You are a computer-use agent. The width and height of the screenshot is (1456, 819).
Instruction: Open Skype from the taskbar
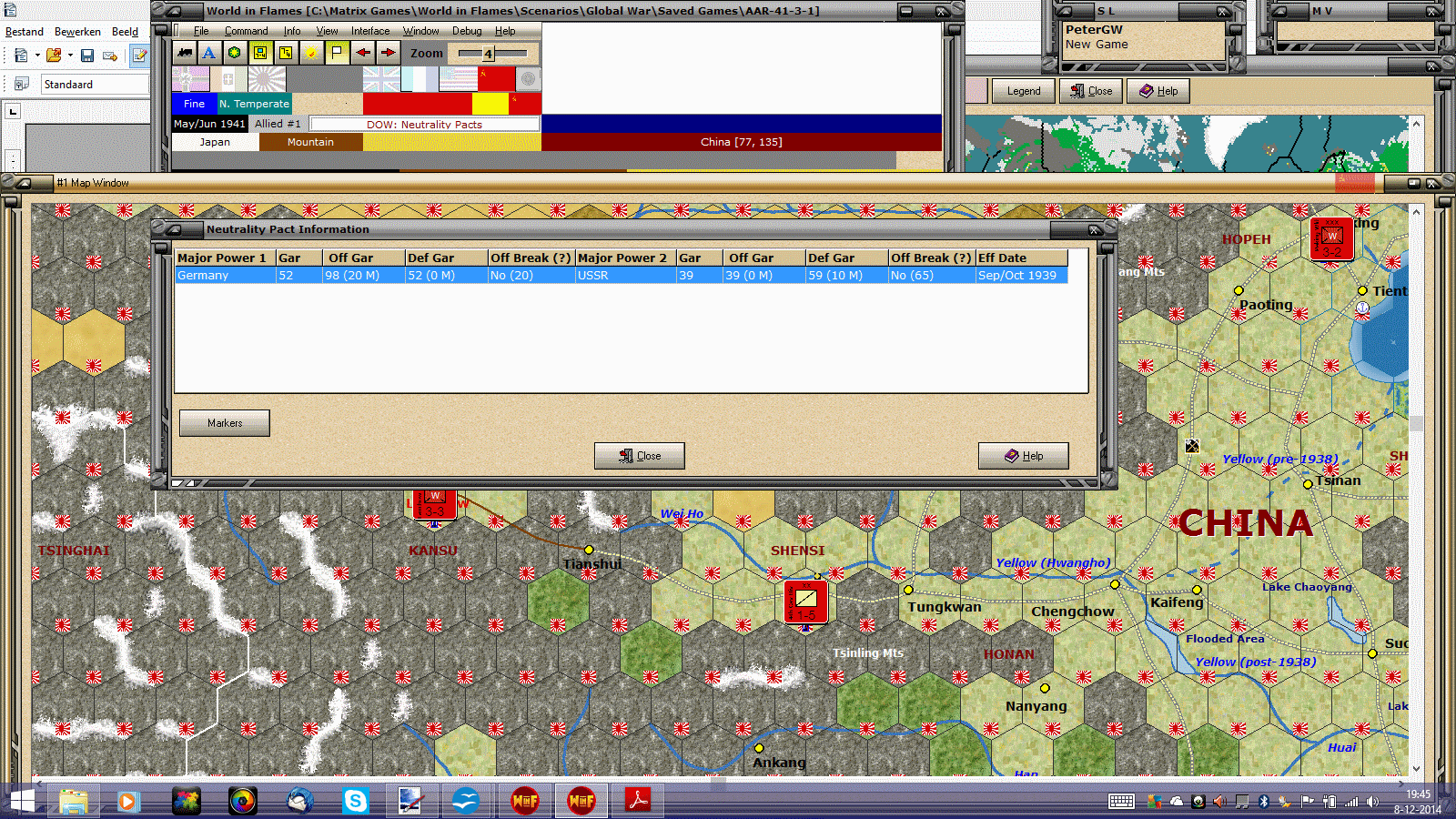point(355,801)
